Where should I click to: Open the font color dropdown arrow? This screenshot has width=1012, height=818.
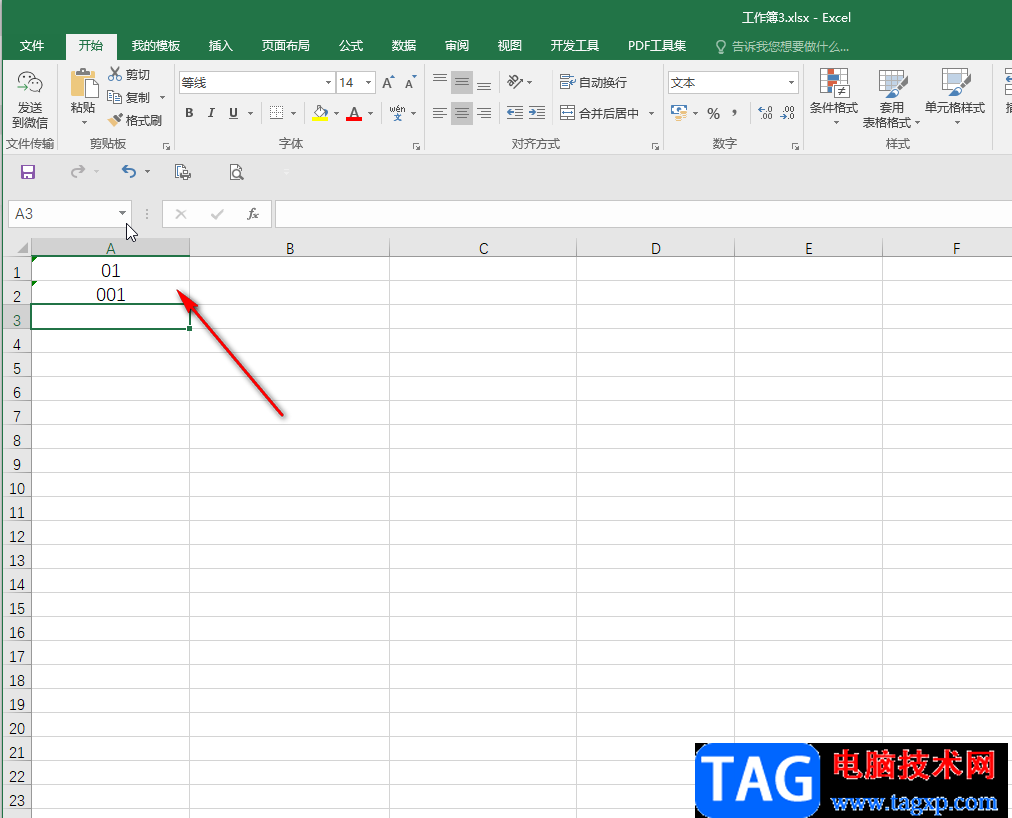[370, 114]
